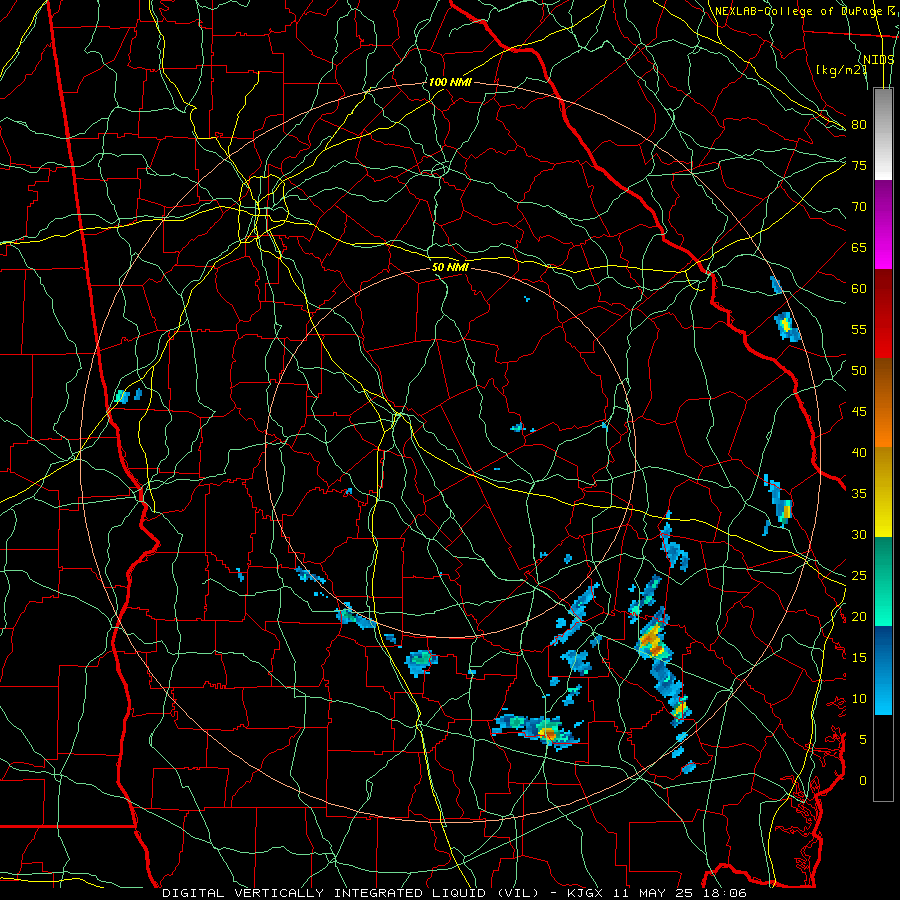Pick the black bottom segment of color bar

coord(883,758)
